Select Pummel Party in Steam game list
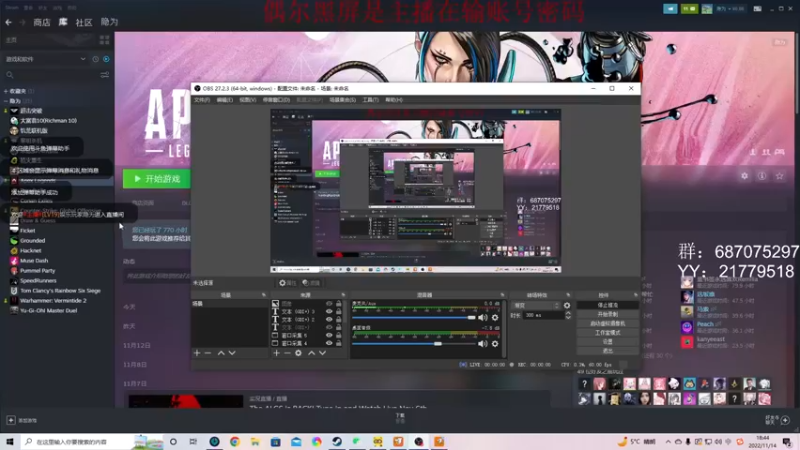Viewport: 800px width, 450px height. 37,271
